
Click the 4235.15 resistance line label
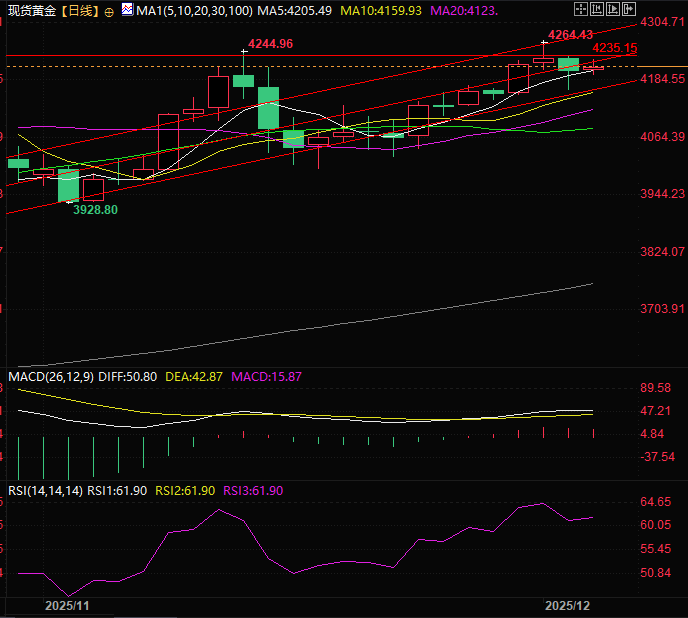pos(615,48)
